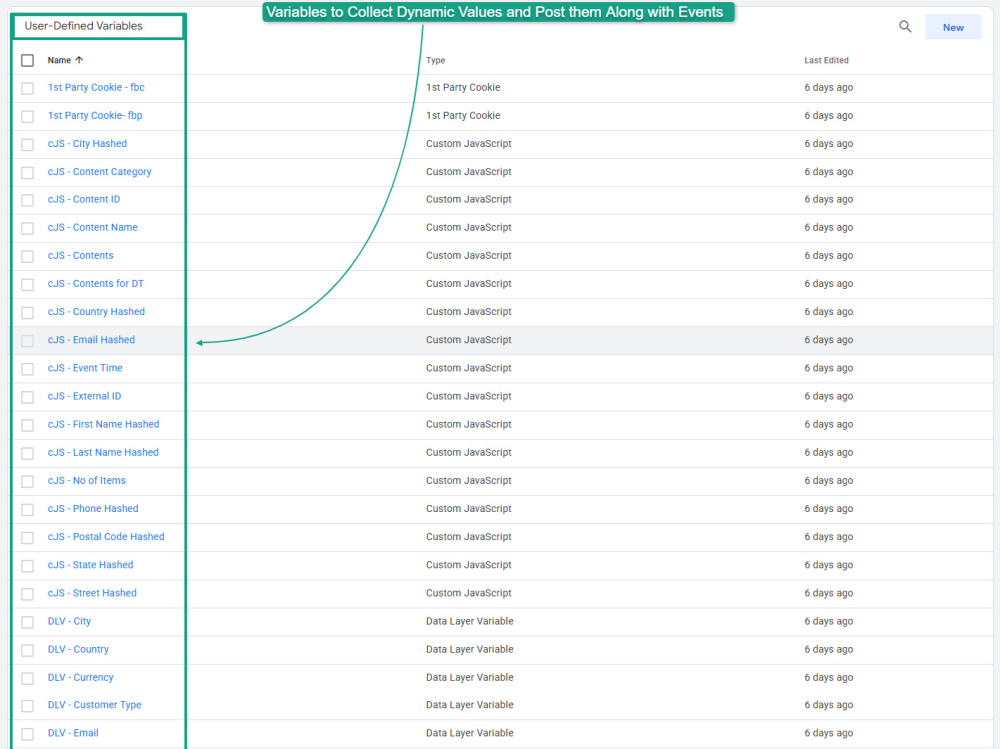Open the variables search icon

(905, 27)
